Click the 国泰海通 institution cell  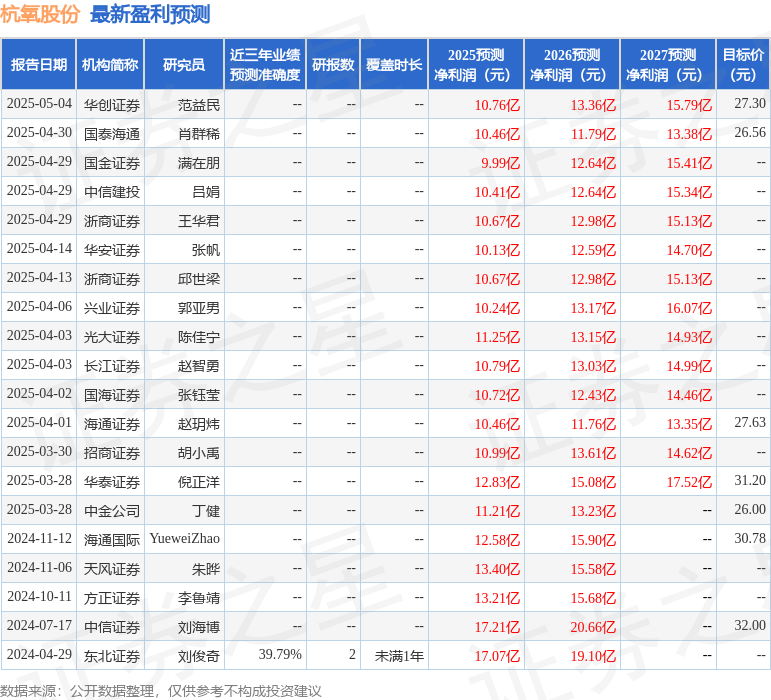pos(112,134)
